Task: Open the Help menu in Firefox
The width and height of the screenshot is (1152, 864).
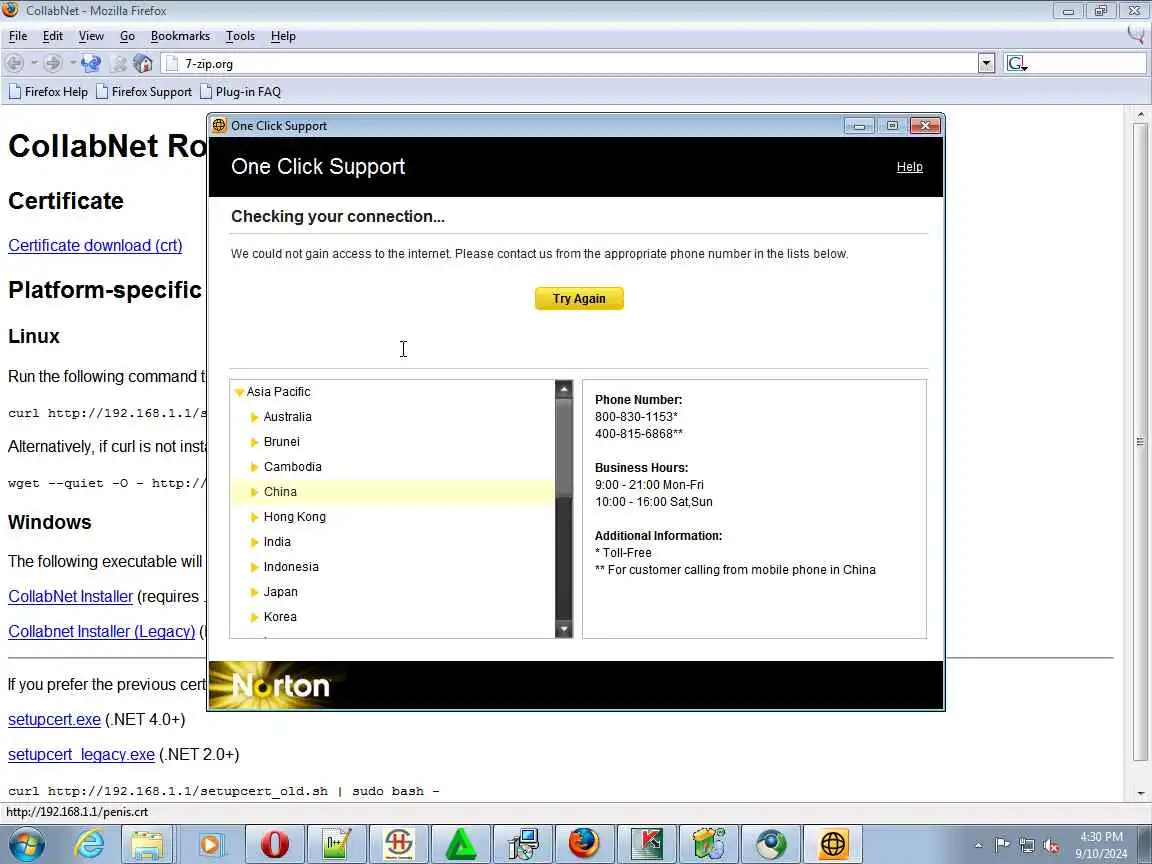Action: (x=283, y=36)
